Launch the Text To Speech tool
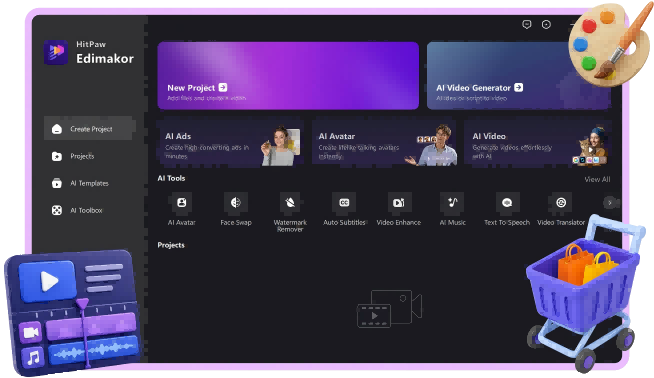 (x=507, y=203)
